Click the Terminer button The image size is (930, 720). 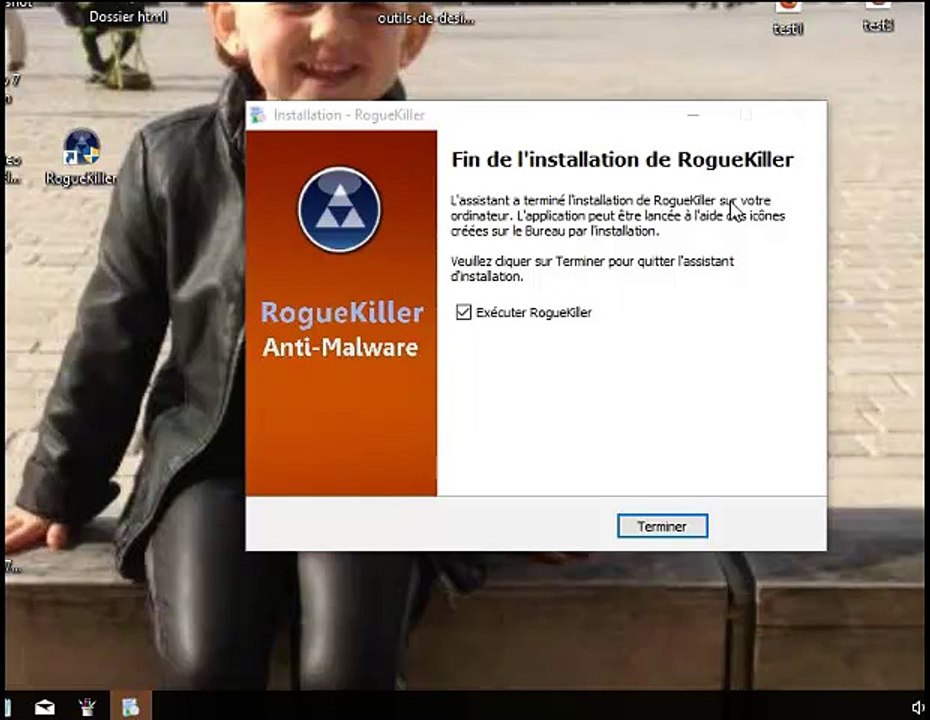pos(662,526)
